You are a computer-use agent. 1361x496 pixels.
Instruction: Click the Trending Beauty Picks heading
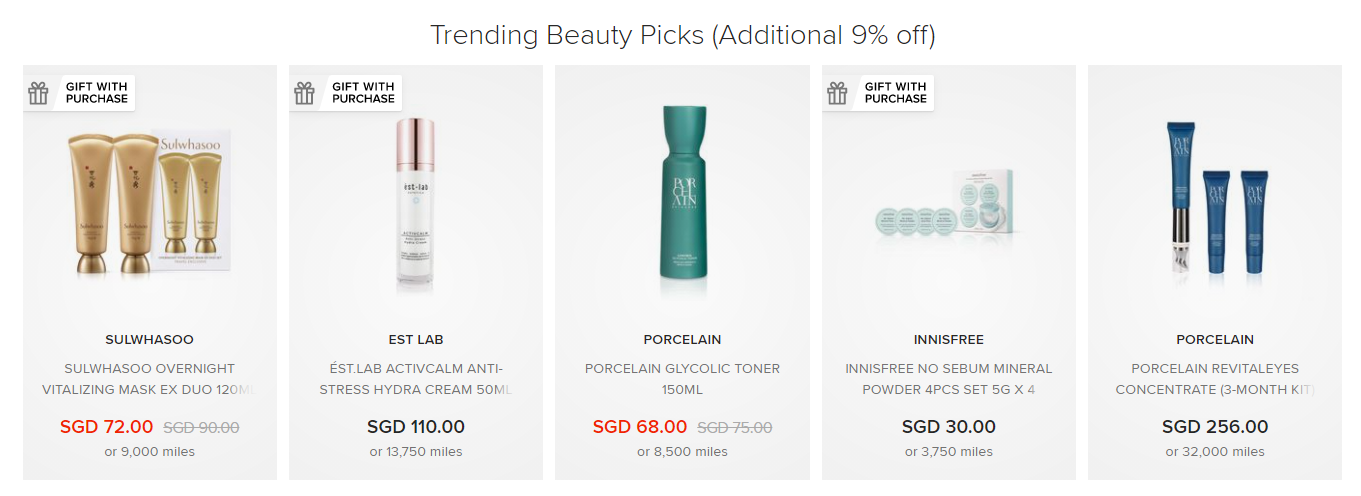point(682,35)
